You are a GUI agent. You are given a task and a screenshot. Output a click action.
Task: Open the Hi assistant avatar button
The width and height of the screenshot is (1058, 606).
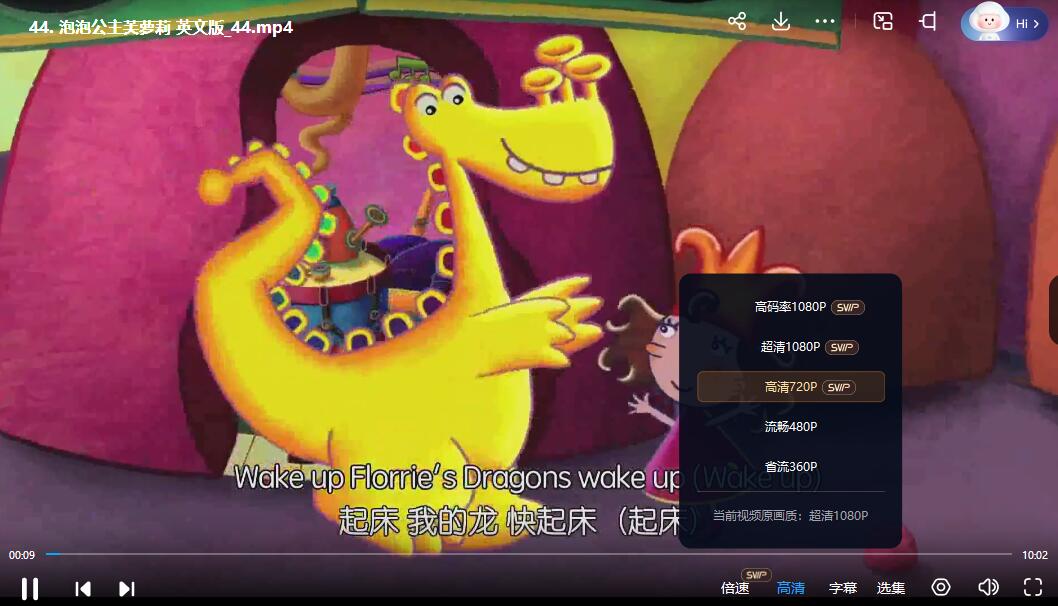tap(1005, 22)
